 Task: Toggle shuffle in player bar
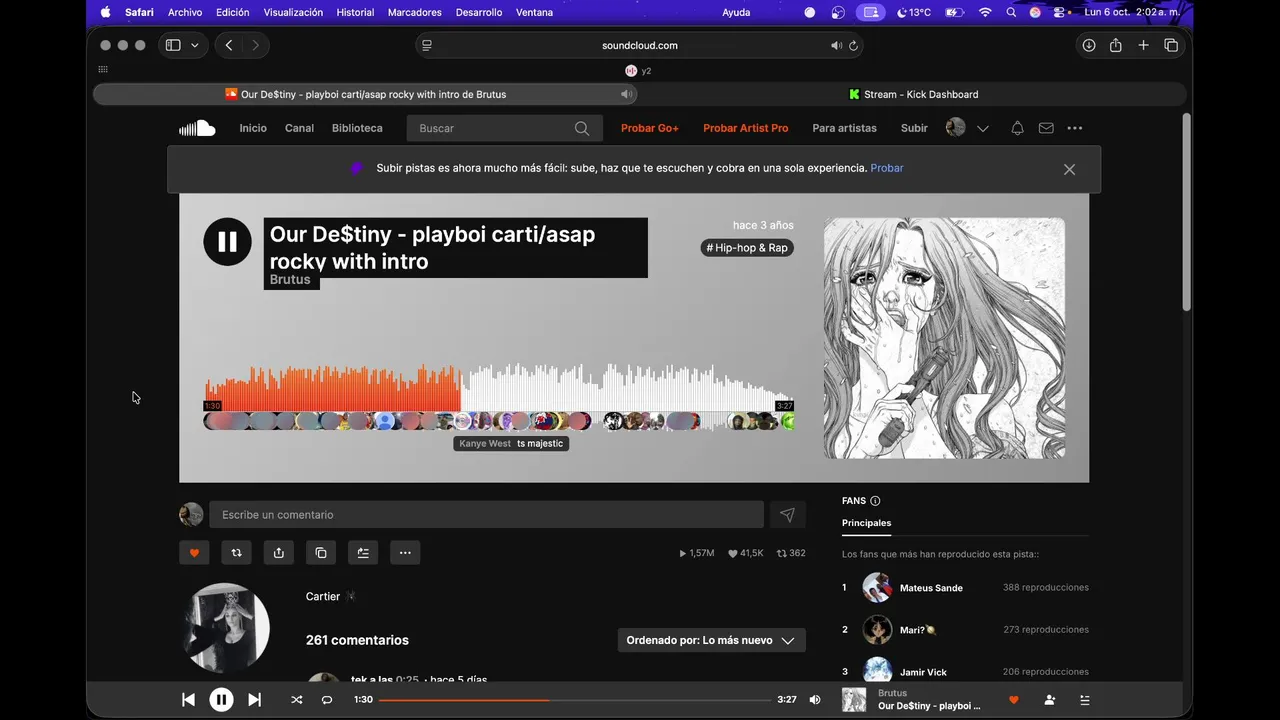296,700
